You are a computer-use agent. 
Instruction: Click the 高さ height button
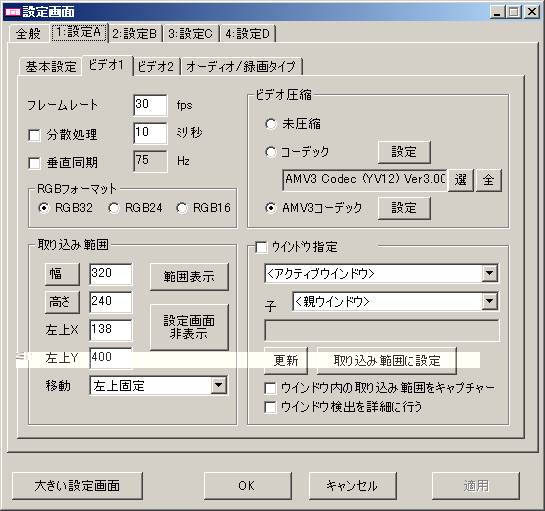(62, 302)
